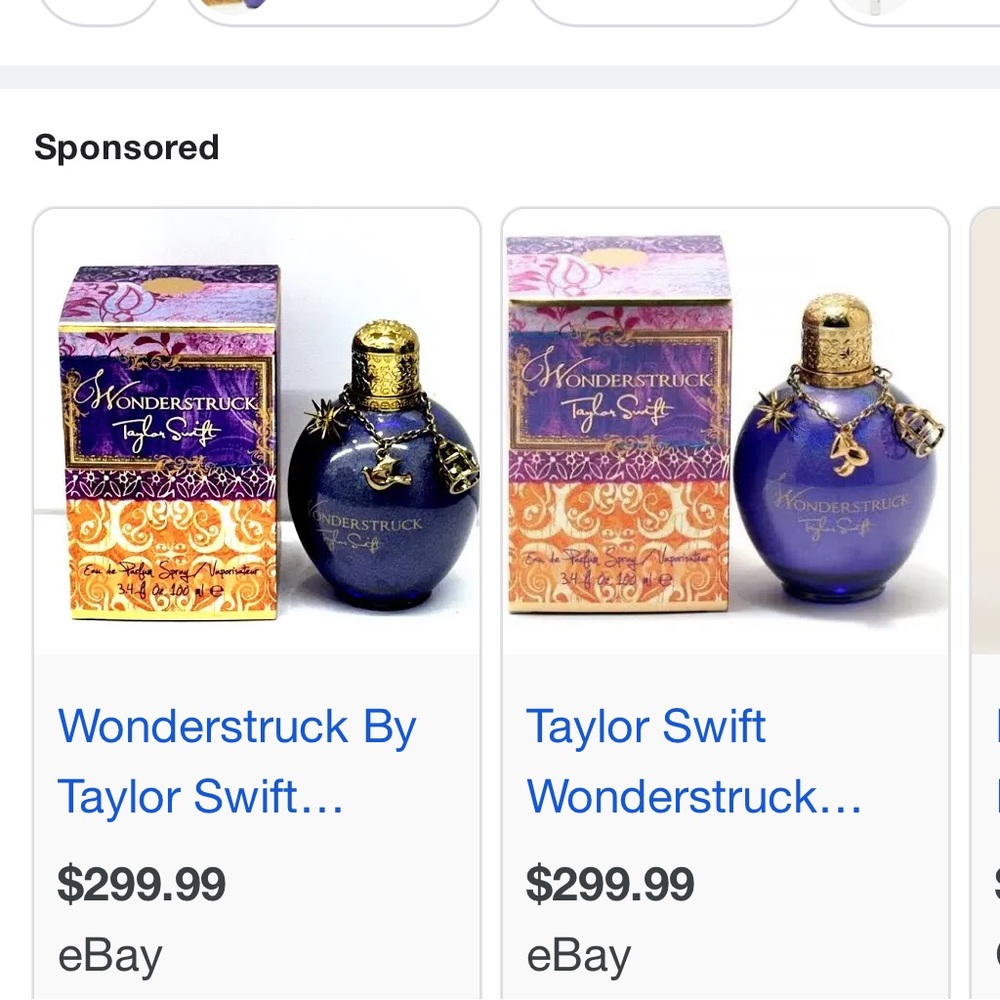The height and width of the screenshot is (1000, 1000).
Task: Click the $299.99 price on the first card
Action: [142, 884]
